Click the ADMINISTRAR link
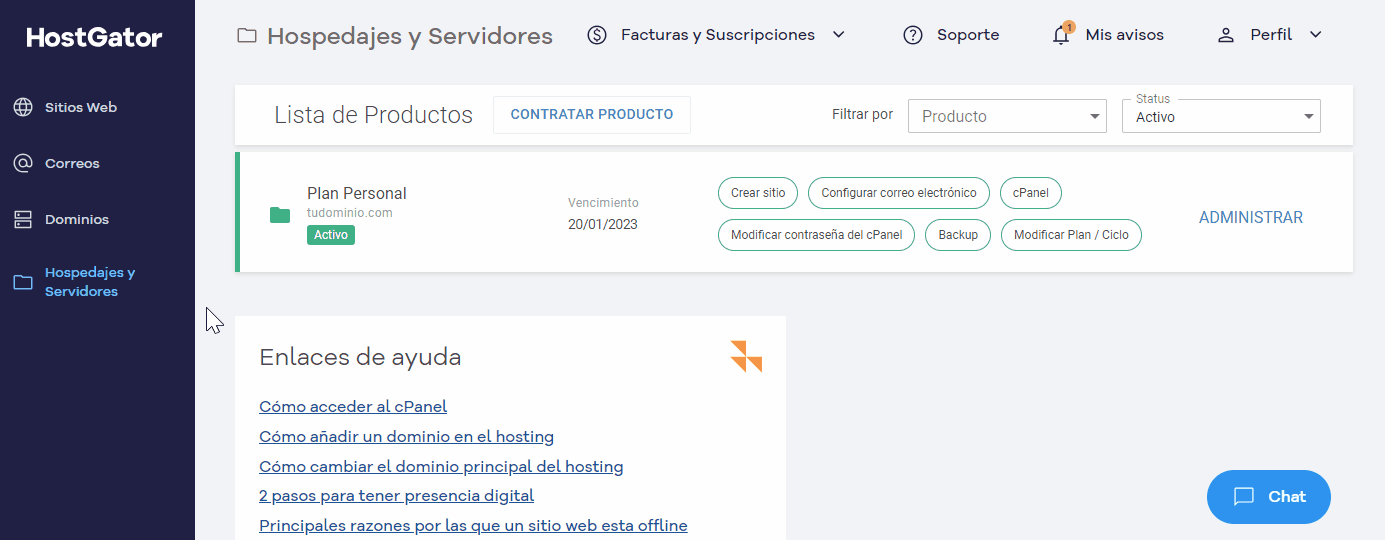 coord(1251,218)
